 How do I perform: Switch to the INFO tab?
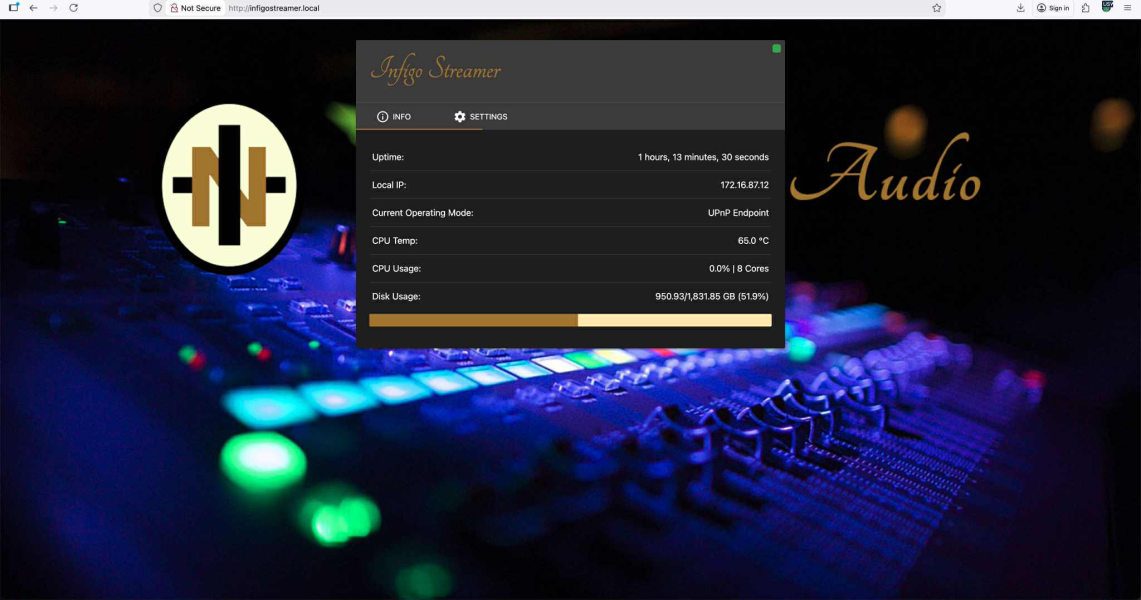coord(394,117)
